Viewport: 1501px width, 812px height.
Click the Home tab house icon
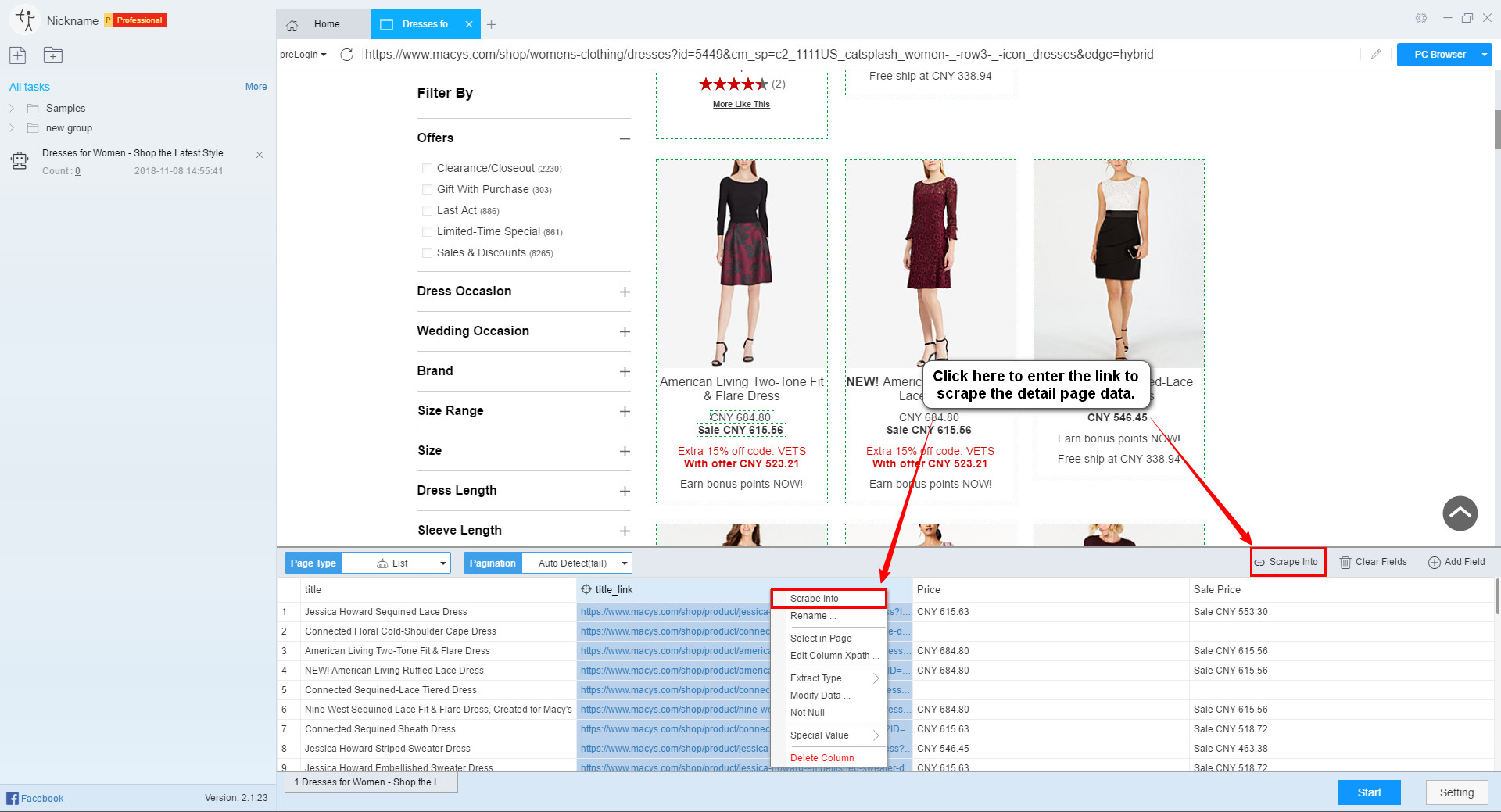[x=292, y=25]
